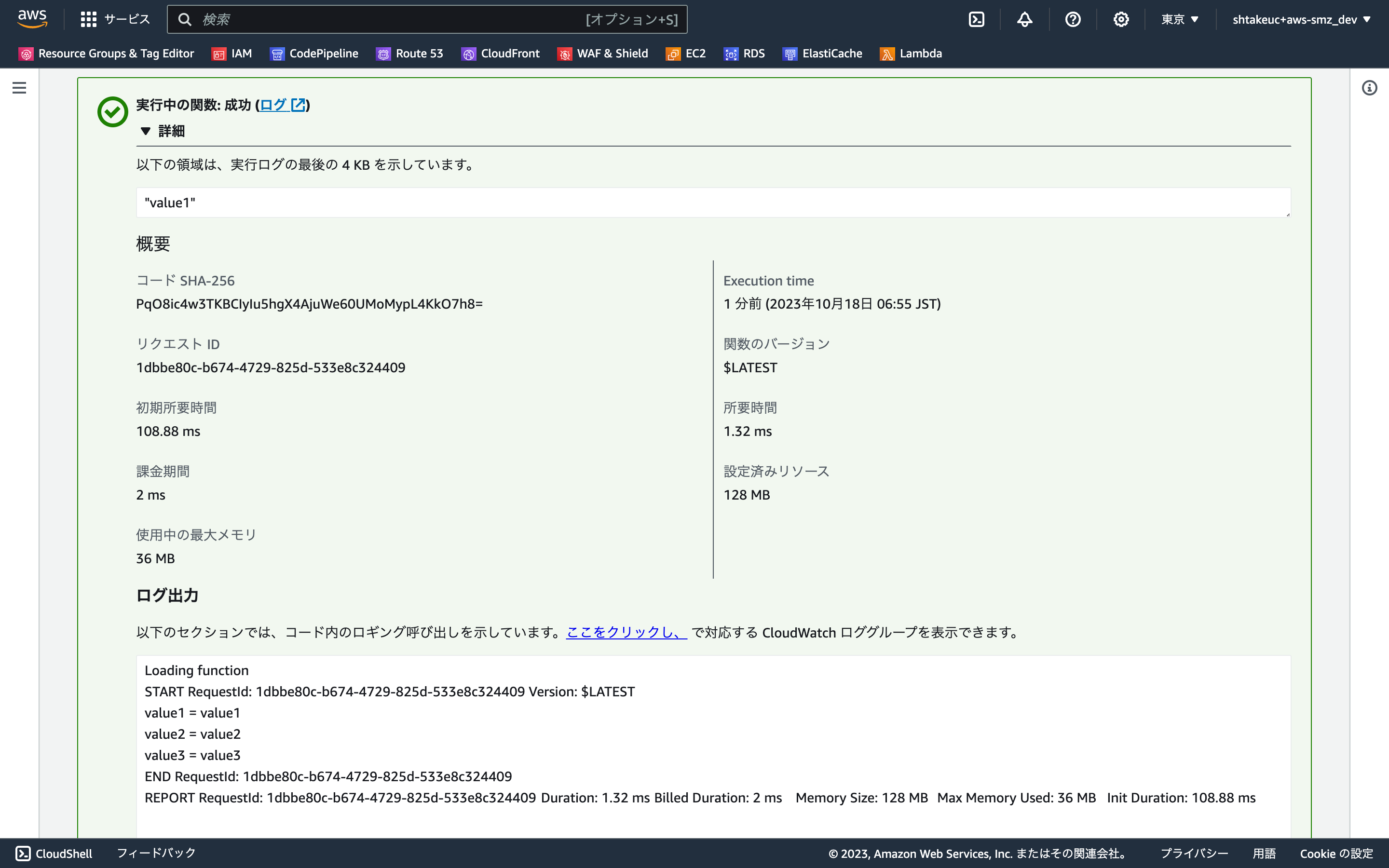Image resolution: width=1389 pixels, height=868 pixels.
Task: Click the フィードバック footer button
Action: [x=156, y=854]
